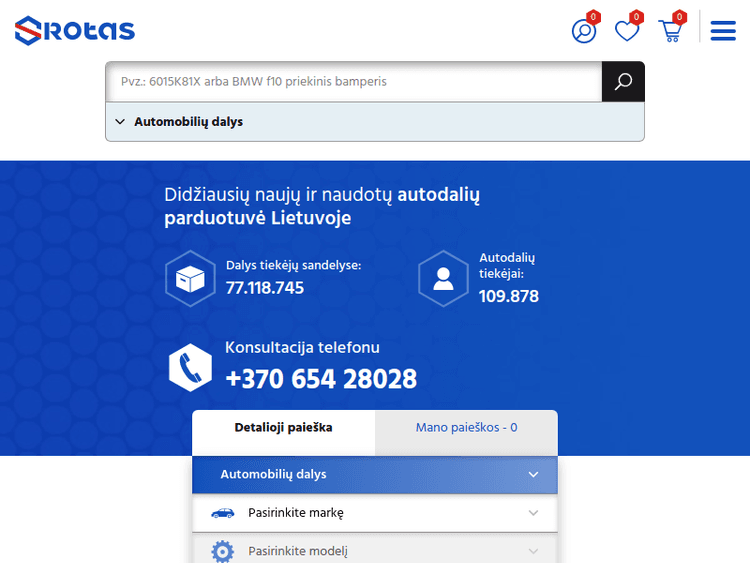Click the phone handset hexagon icon
750x563 pixels.
[190, 367]
